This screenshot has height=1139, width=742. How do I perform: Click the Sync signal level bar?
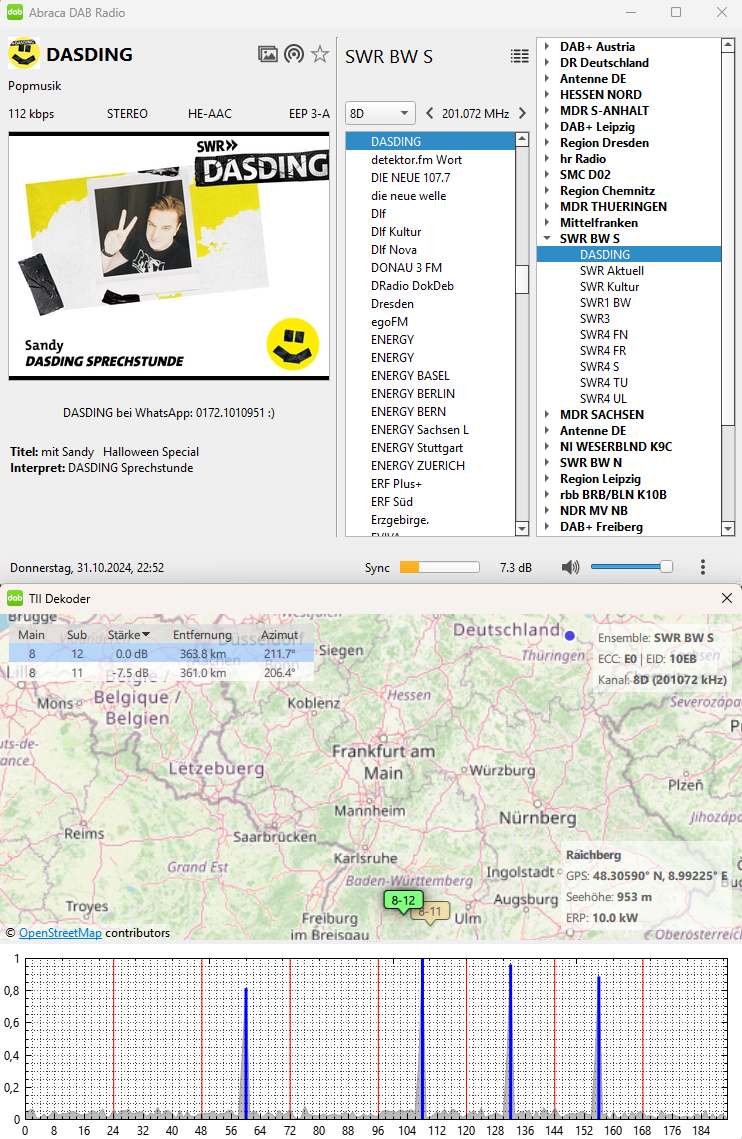coord(440,567)
